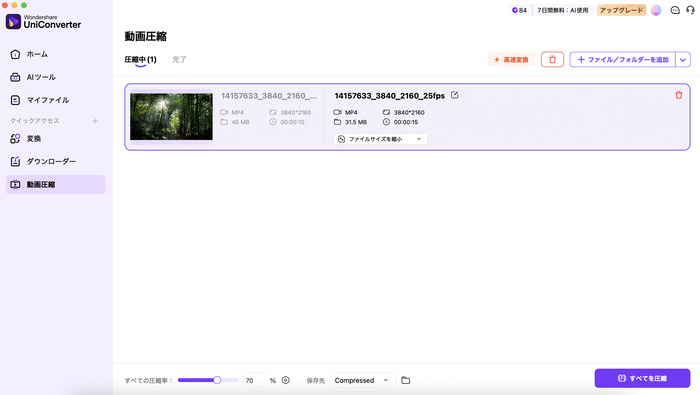The width and height of the screenshot is (700, 395).
Task: Open the 保存先 Compressed dropdown
Action: pos(362,380)
